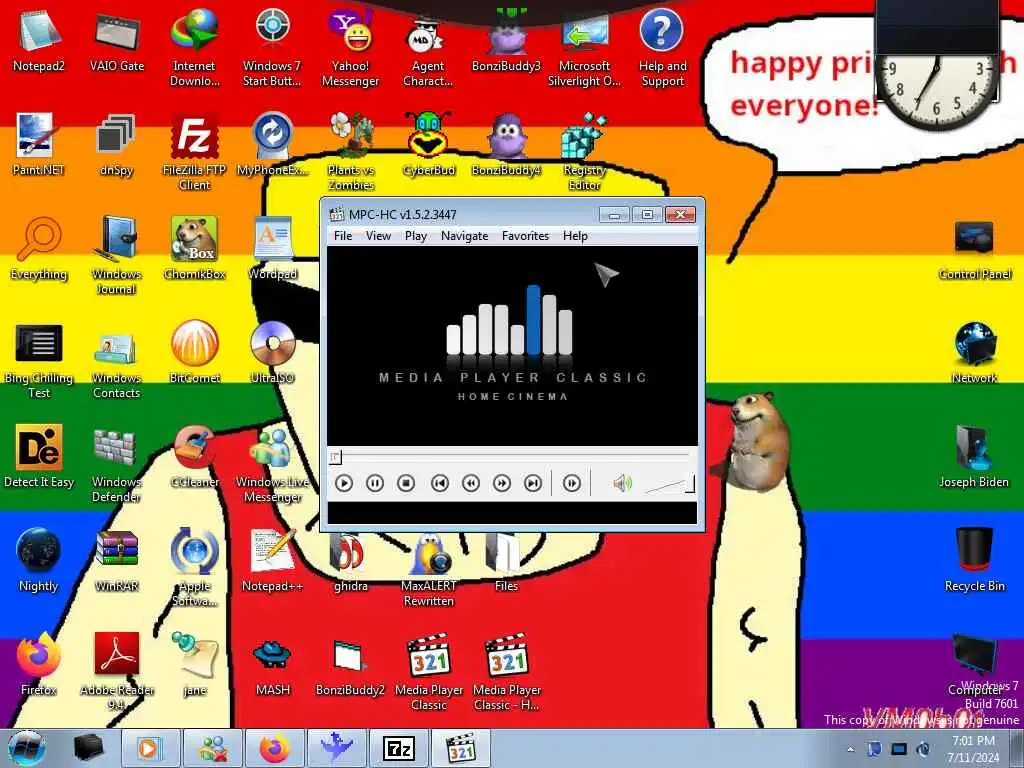Open the Help menu in MPC-HC
1024x768 pixels.
click(x=575, y=236)
